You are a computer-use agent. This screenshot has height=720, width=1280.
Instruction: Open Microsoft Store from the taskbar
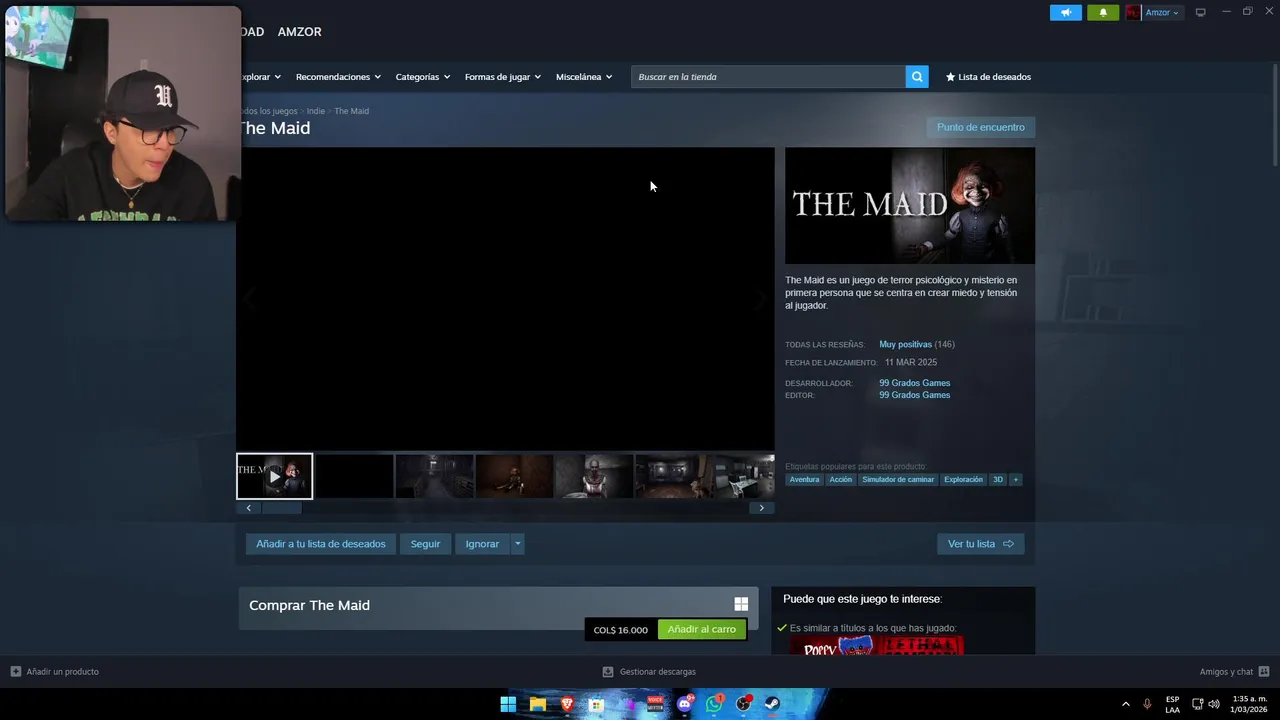pyautogui.click(x=597, y=704)
